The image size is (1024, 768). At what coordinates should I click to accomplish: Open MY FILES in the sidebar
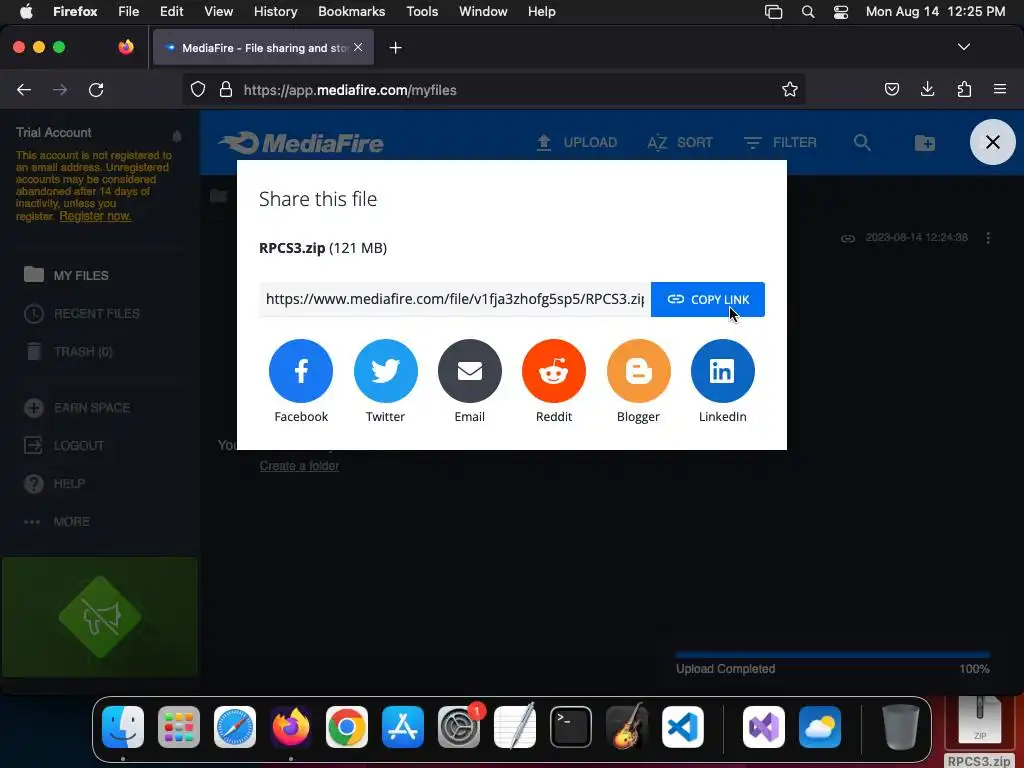point(66,275)
